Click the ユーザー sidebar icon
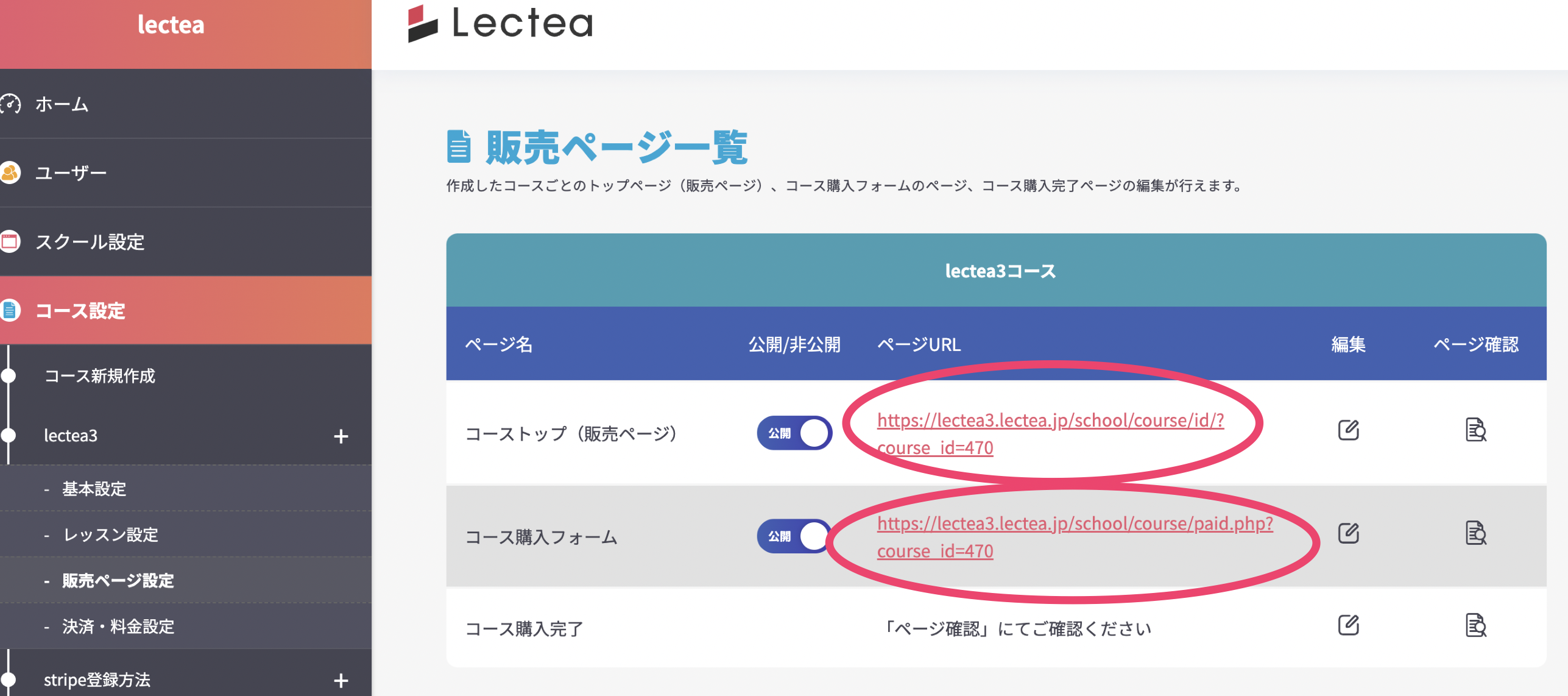Screen dimensions: 1568x696 point(10,173)
